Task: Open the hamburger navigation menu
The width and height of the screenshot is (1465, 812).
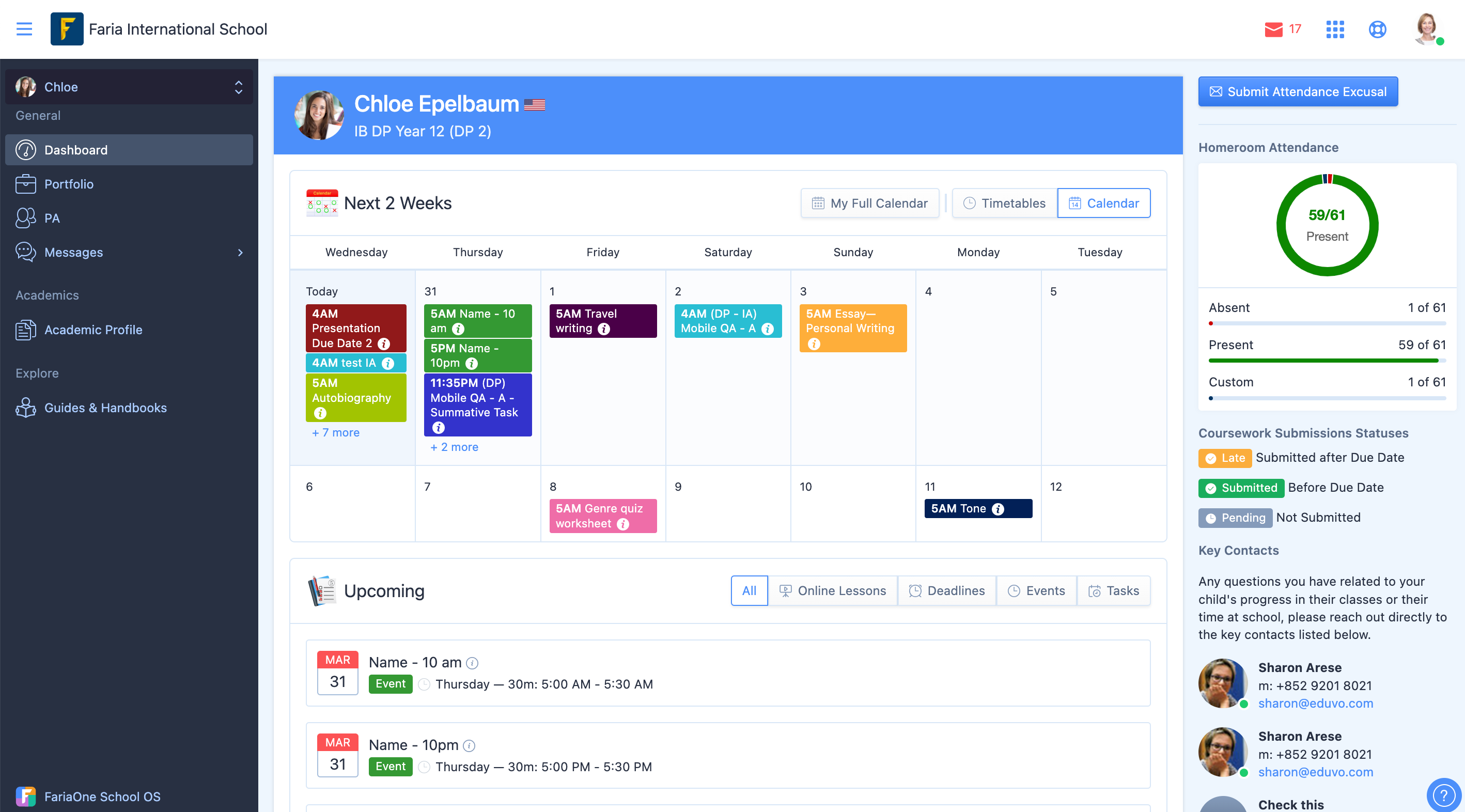Action: tap(24, 29)
